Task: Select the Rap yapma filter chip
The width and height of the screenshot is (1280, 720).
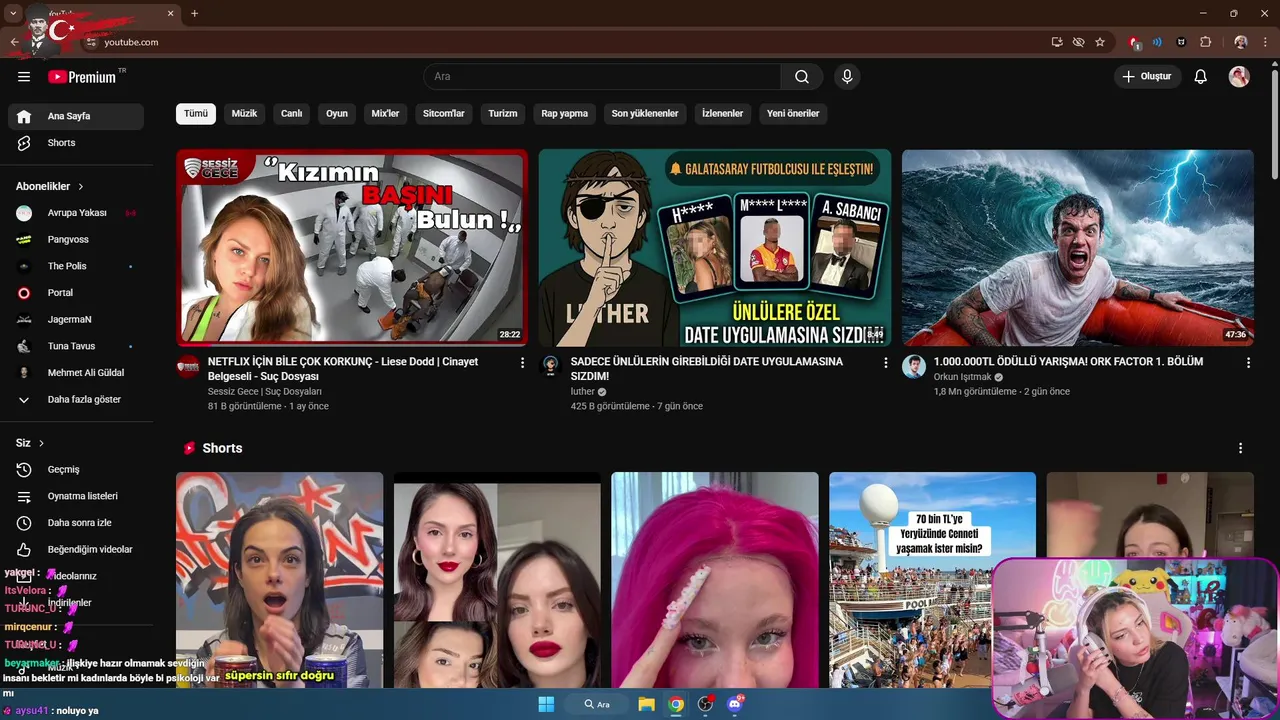Action: point(565,114)
